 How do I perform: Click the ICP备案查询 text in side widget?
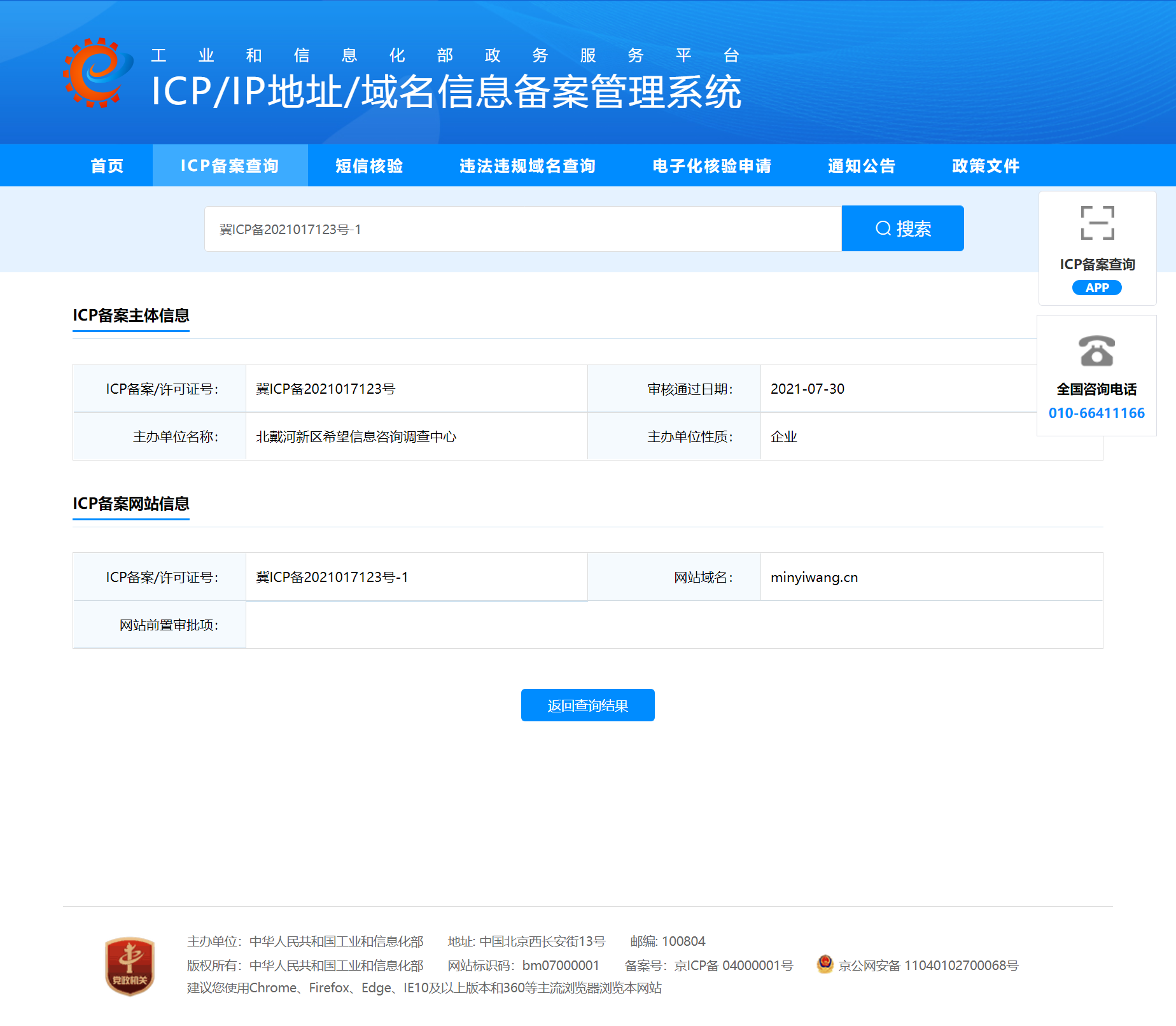pyautogui.click(x=1097, y=265)
